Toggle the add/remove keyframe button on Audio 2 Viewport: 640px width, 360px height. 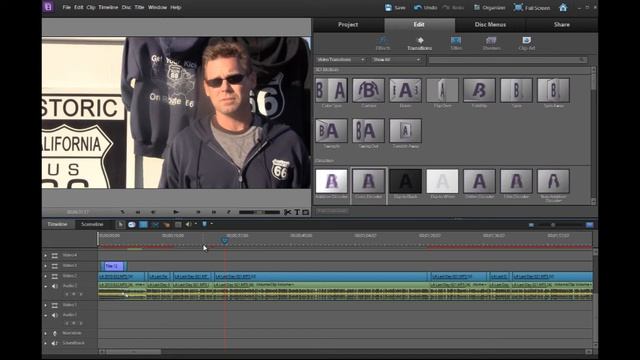(74, 294)
